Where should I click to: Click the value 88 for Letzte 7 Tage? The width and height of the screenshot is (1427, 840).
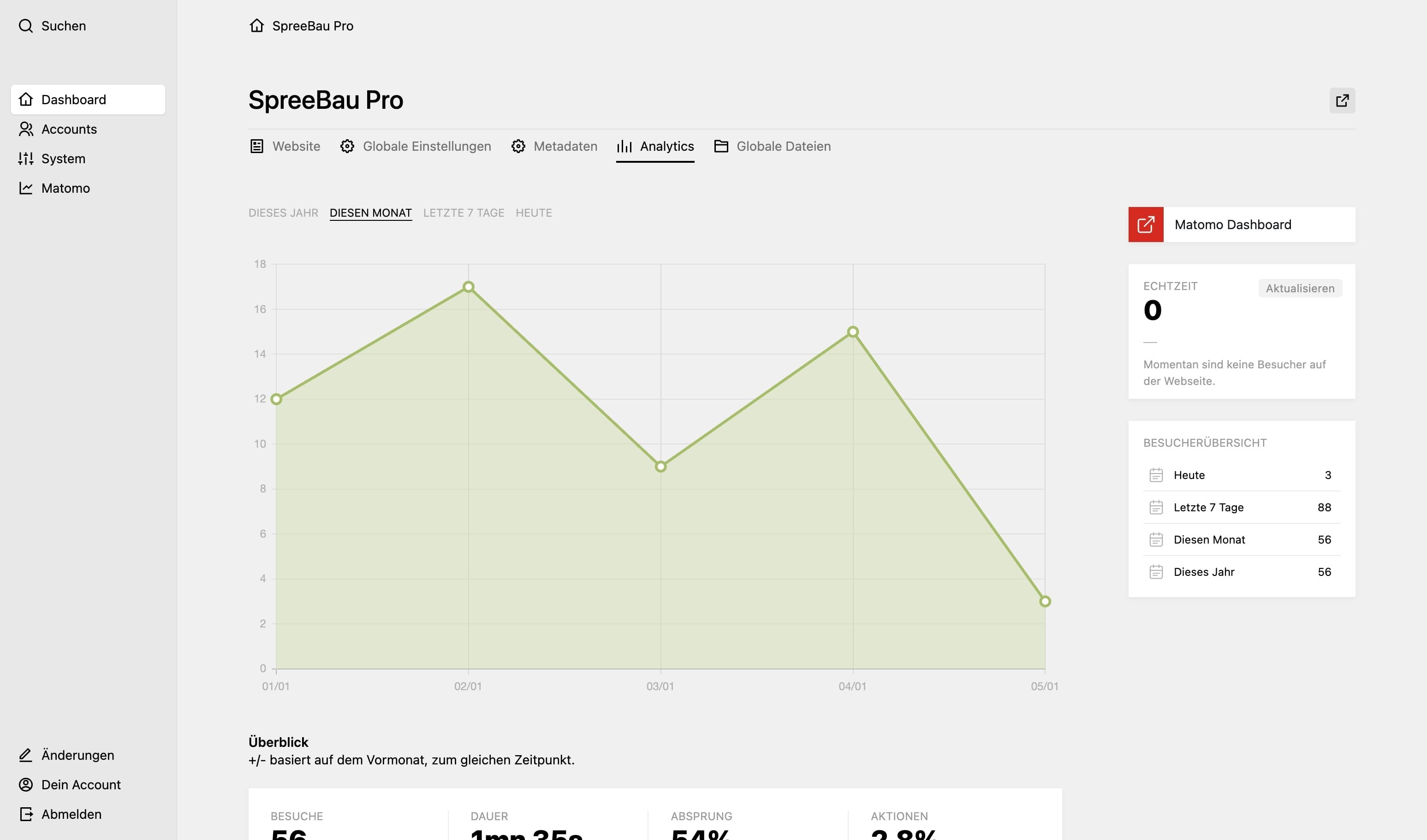click(x=1324, y=507)
